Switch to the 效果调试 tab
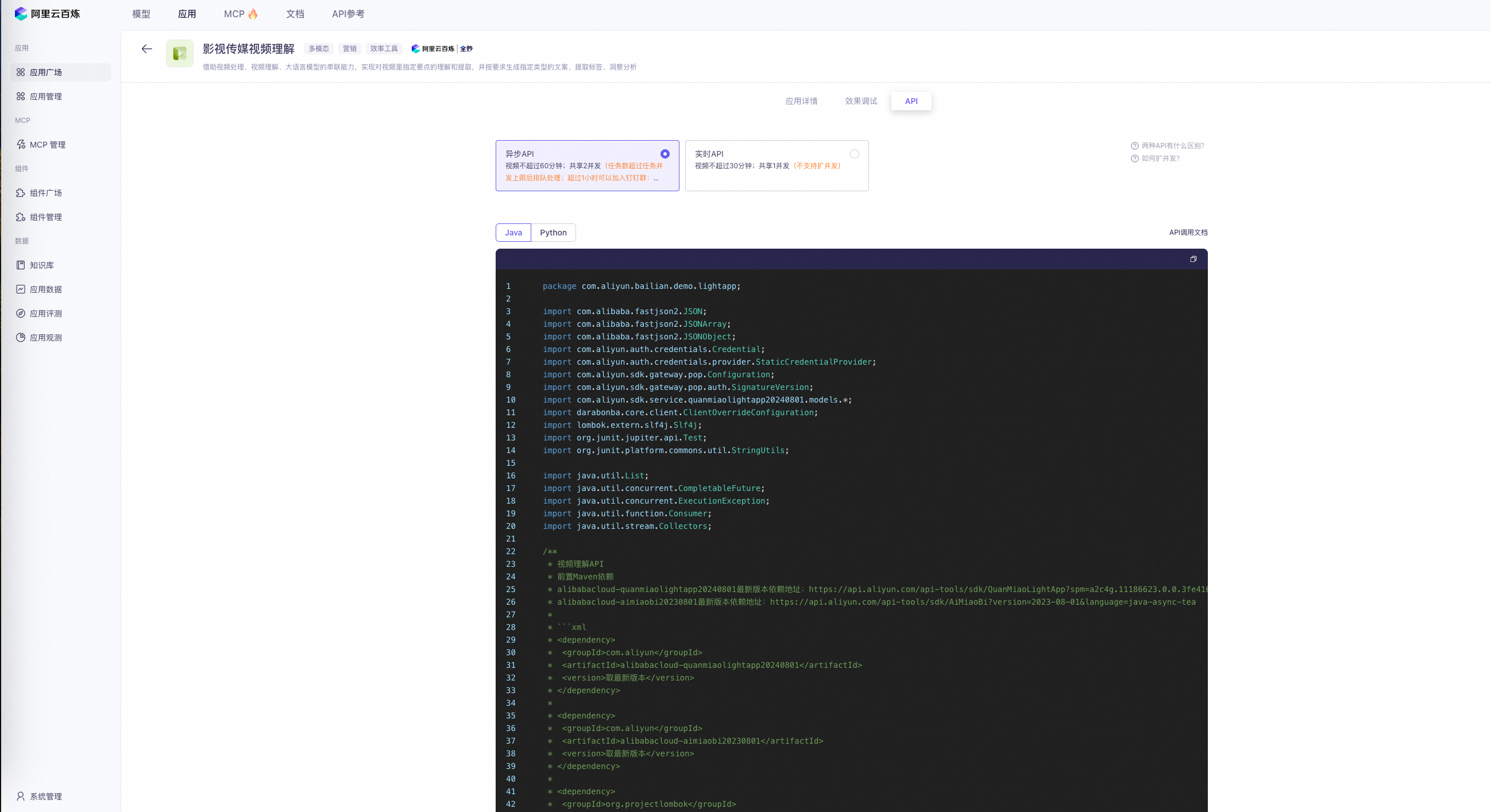The width and height of the screenshot is (1491, 812). [861, 101]
